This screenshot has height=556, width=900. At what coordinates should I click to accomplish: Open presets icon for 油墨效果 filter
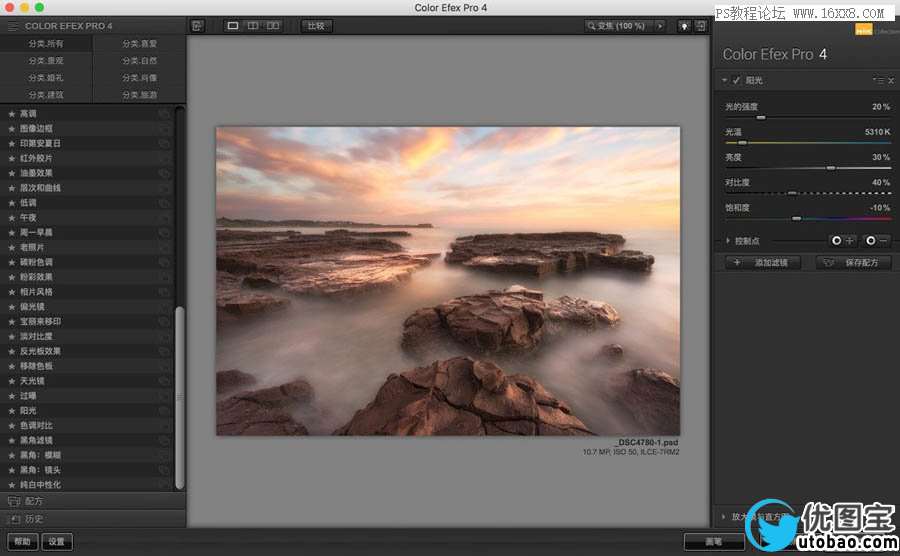(164, 173)
